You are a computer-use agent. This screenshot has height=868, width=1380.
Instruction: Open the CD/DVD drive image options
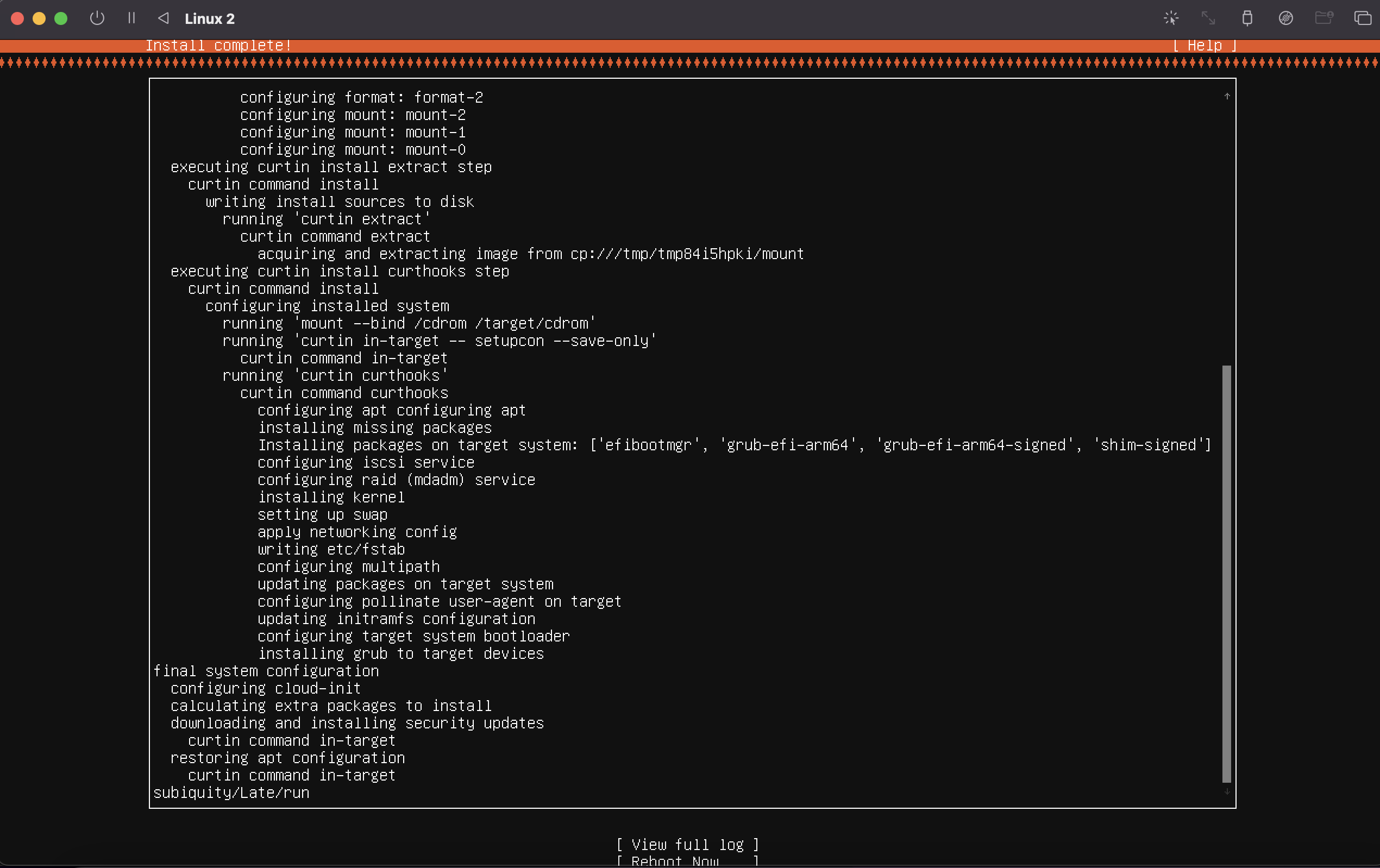click(1285, 18)
